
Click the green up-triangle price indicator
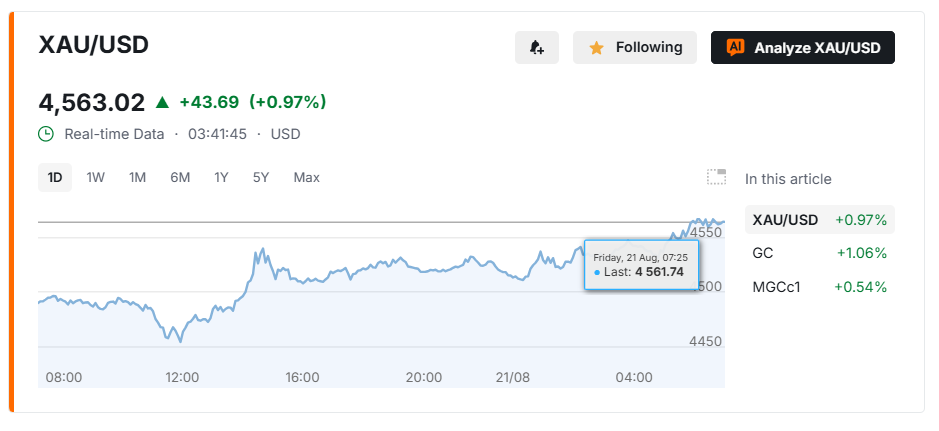[162, 102]
